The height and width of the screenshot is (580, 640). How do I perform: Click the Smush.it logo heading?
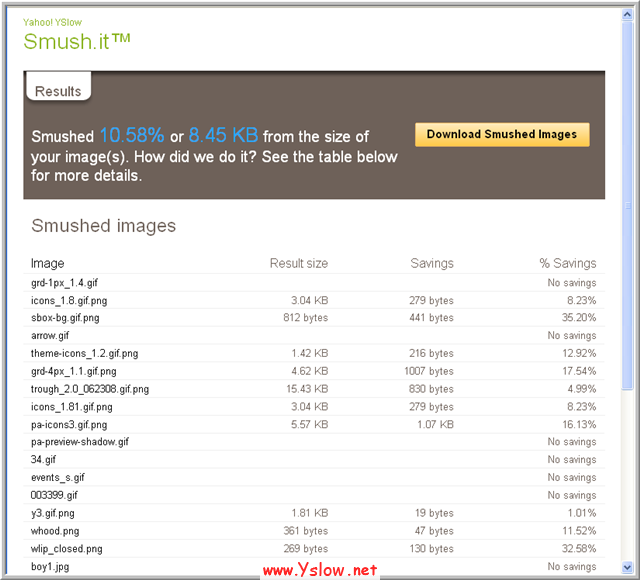[x=77, y=41]
